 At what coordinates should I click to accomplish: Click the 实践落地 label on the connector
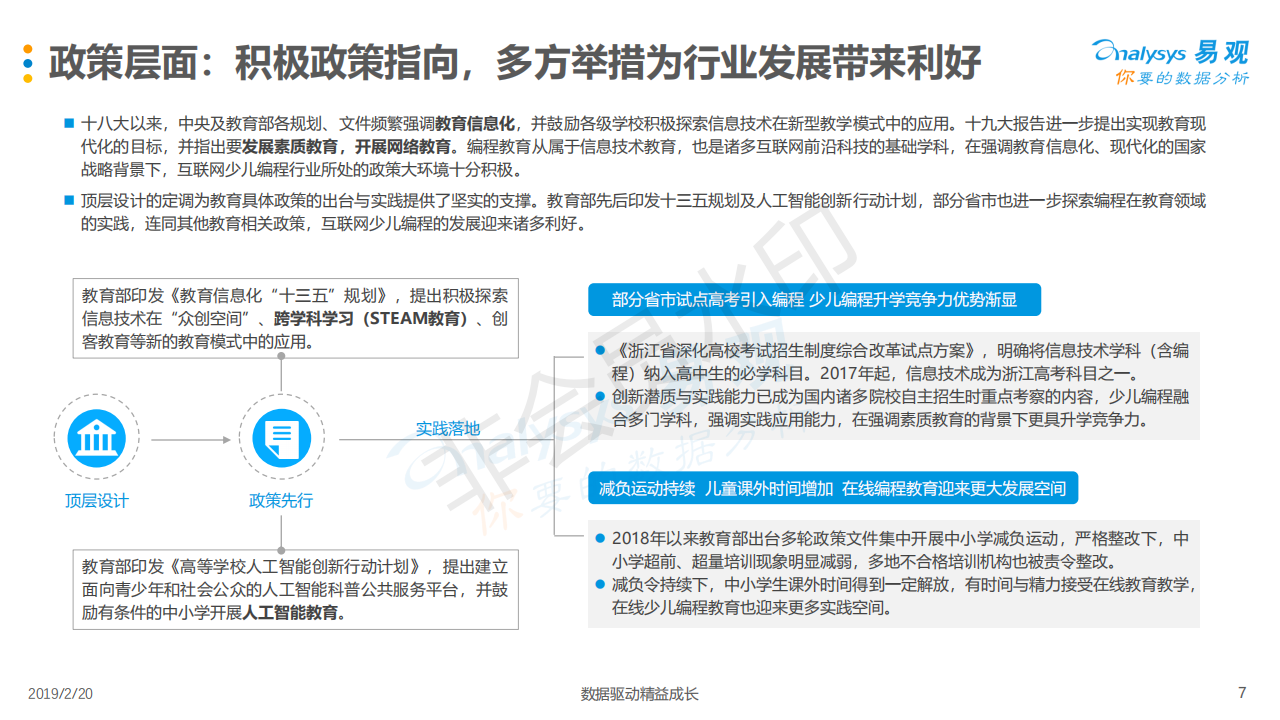pos(447,428)
